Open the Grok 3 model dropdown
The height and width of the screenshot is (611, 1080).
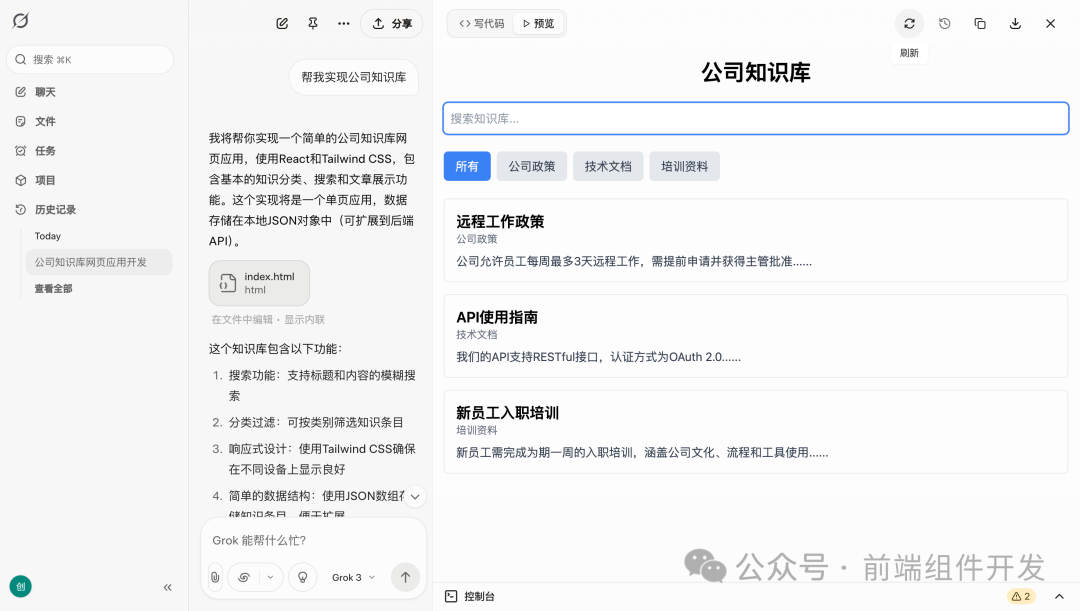[x=351, y=577]
